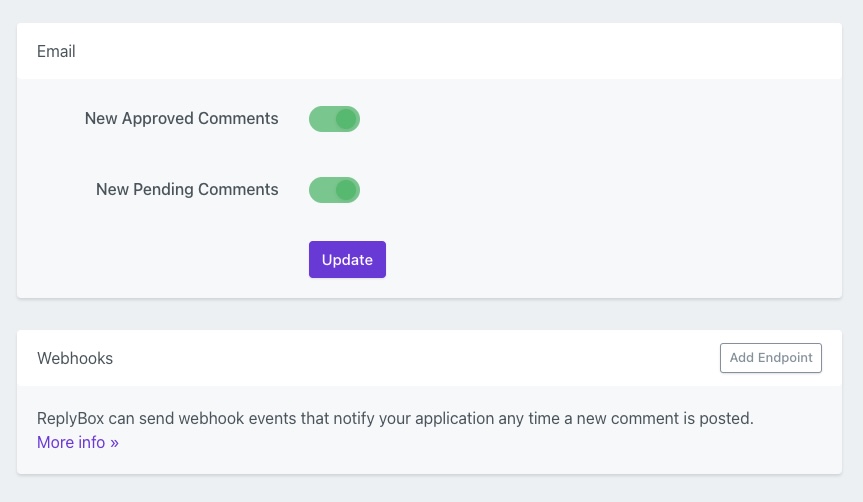Image resolution: width=863 pixels, height=502 pixels.
Task: Disable New Approved Comments email toggle
Action: tap(334, 119)
